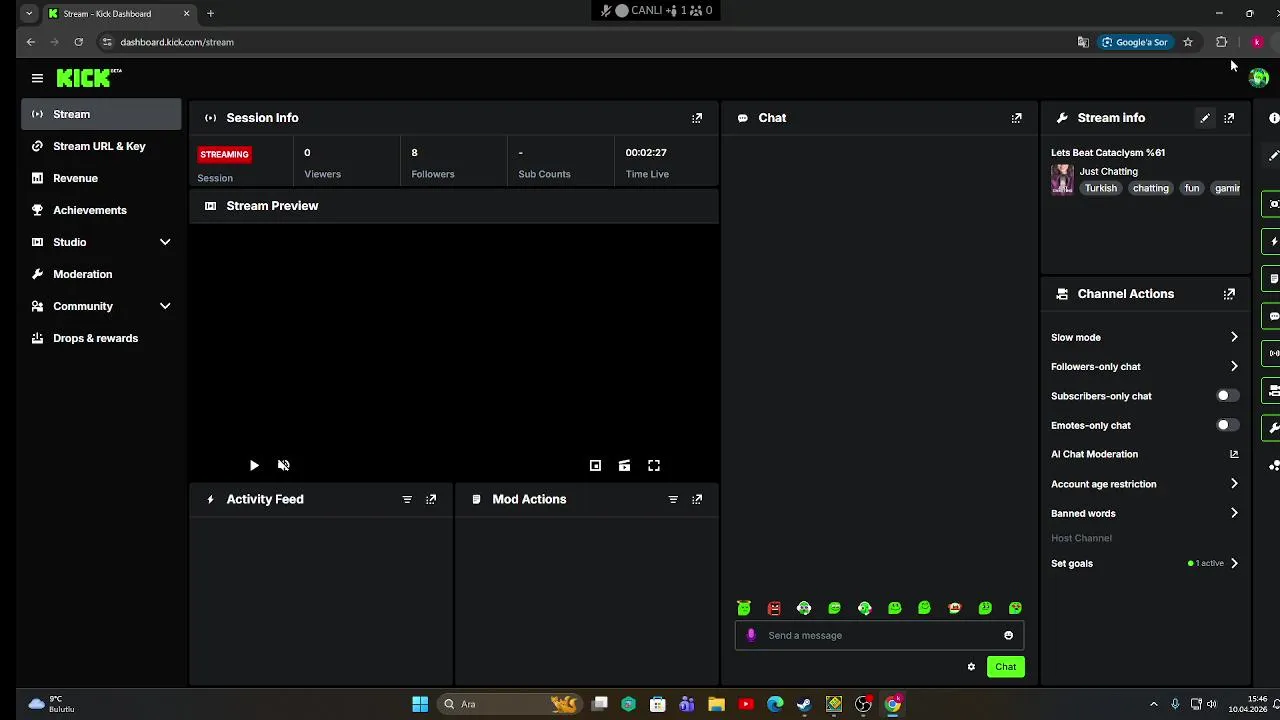Screen dimensions: 1280x720
Task: Open a new browser tab
Action: click(210, 14)
